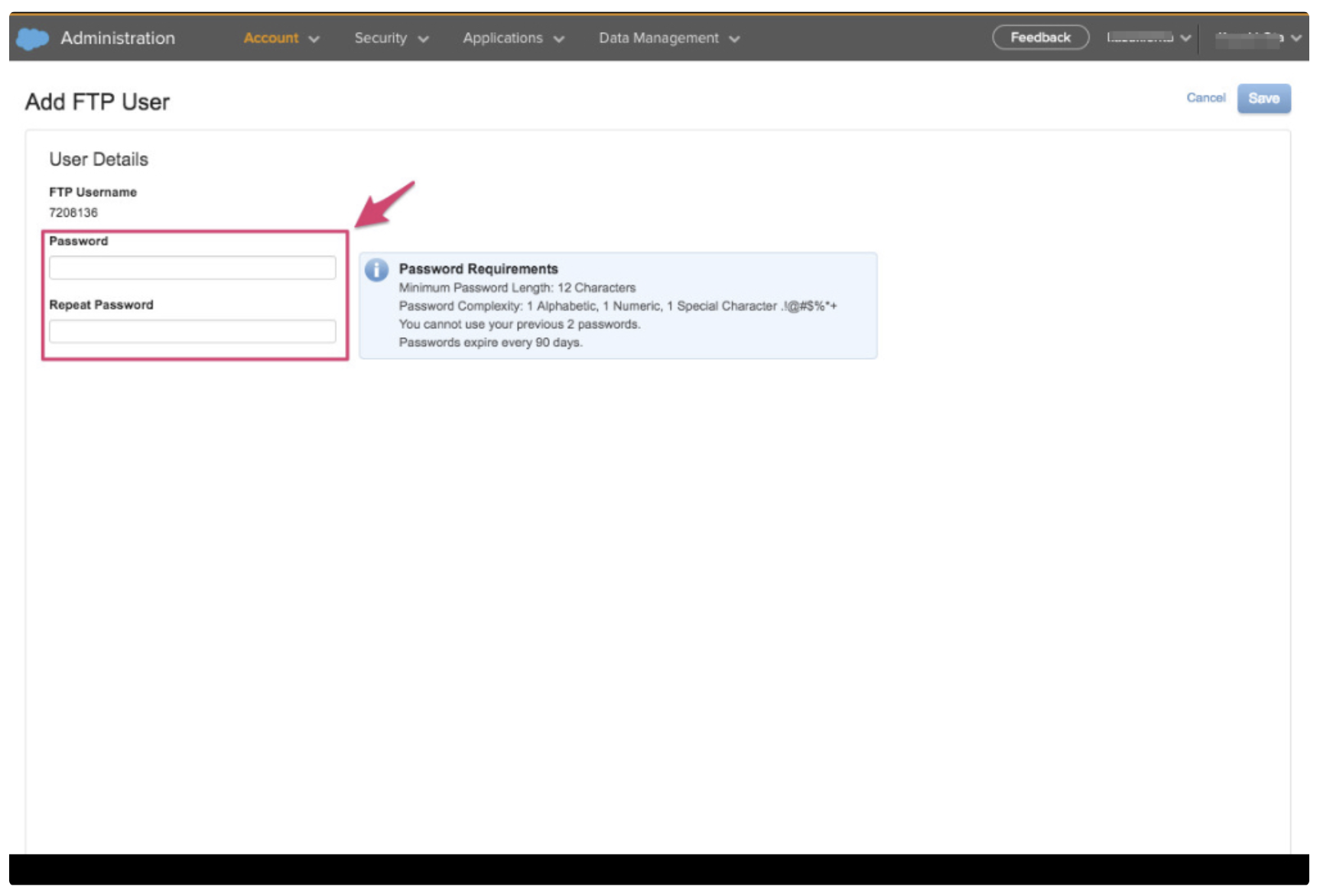Viewport: 1320px width, 896px height.
Task: Open the Account menu
Action: coord(271,38)
